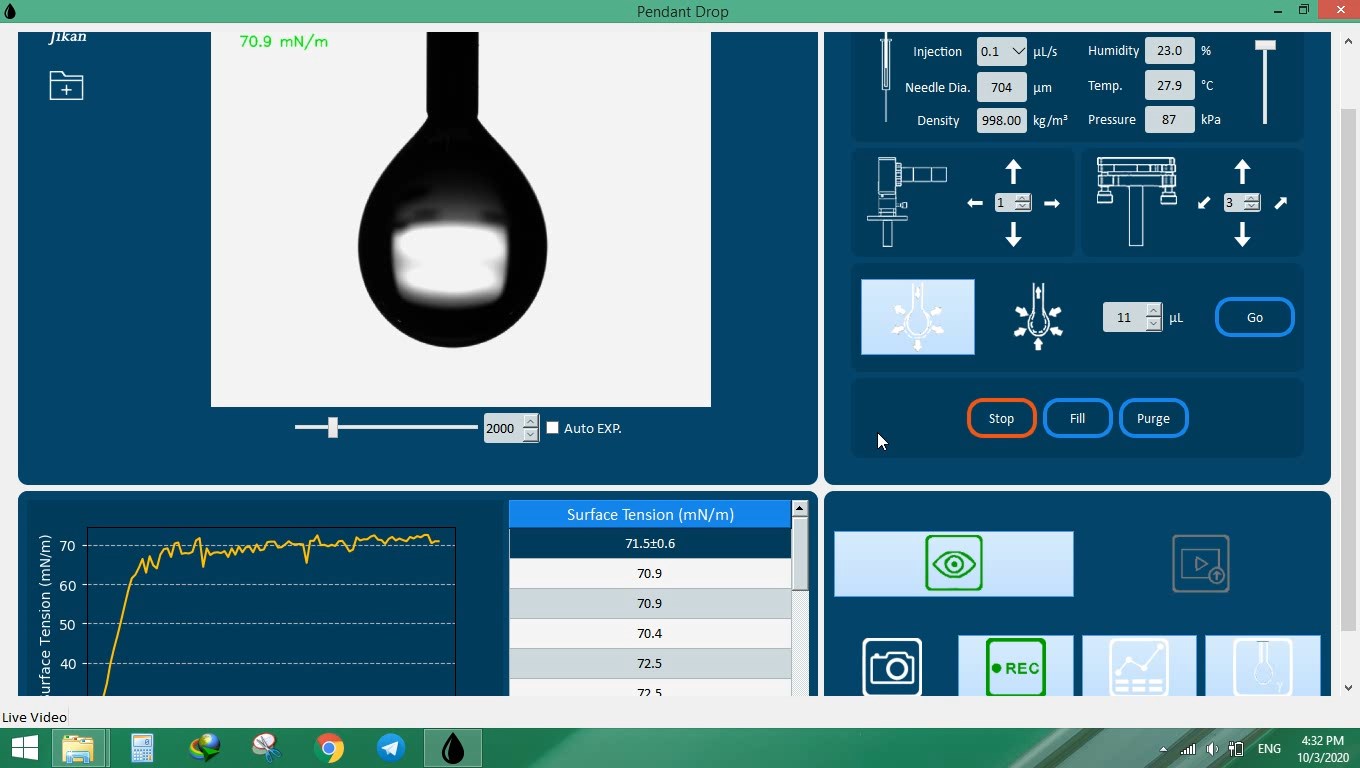Image resolution: width=1360 pixels, height=768 pixels.
Task: Click the Fill button
Action: tap(1077, 418)
